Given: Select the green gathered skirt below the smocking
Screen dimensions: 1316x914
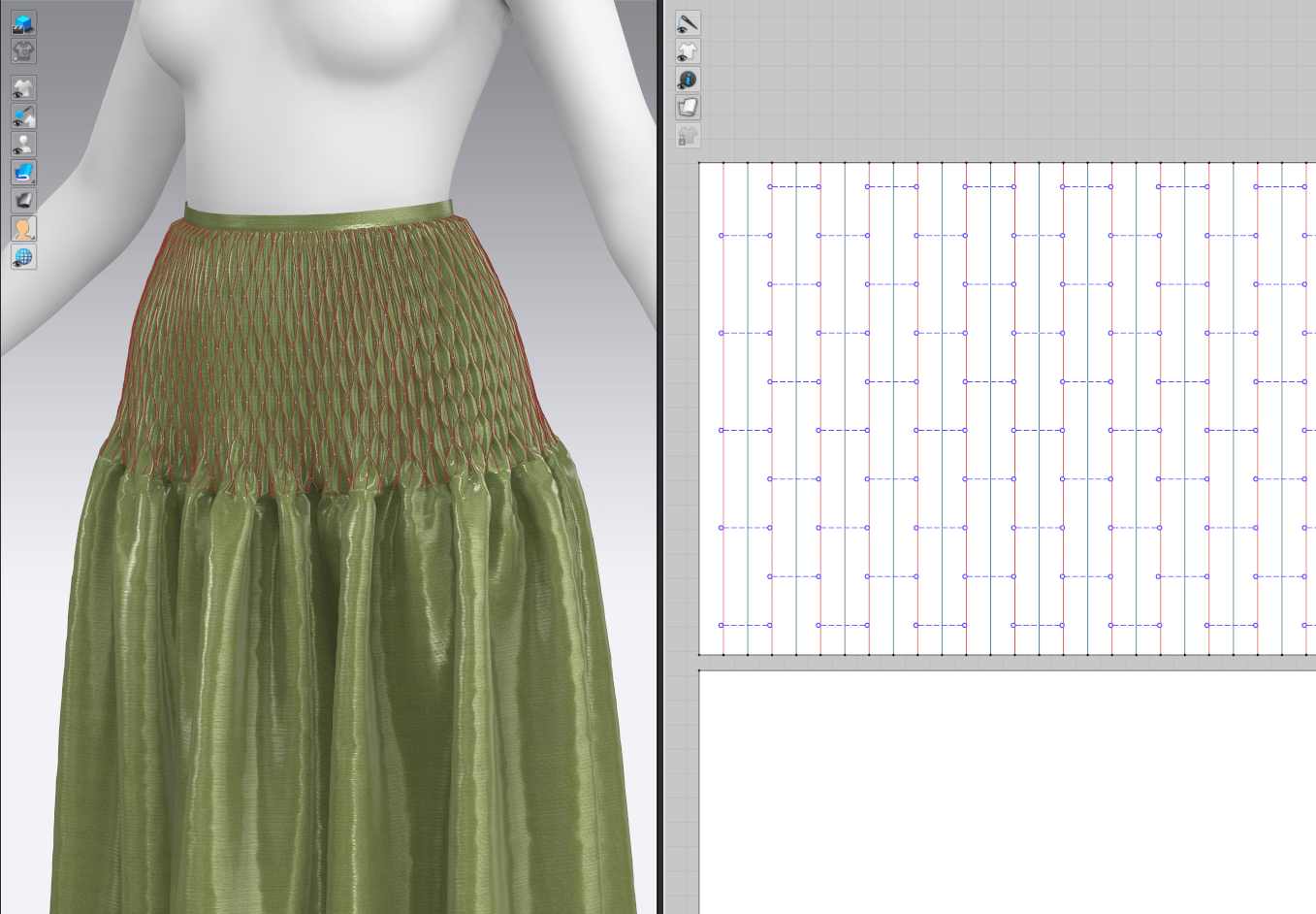Looking at the screenshot, I should point(339,679).
